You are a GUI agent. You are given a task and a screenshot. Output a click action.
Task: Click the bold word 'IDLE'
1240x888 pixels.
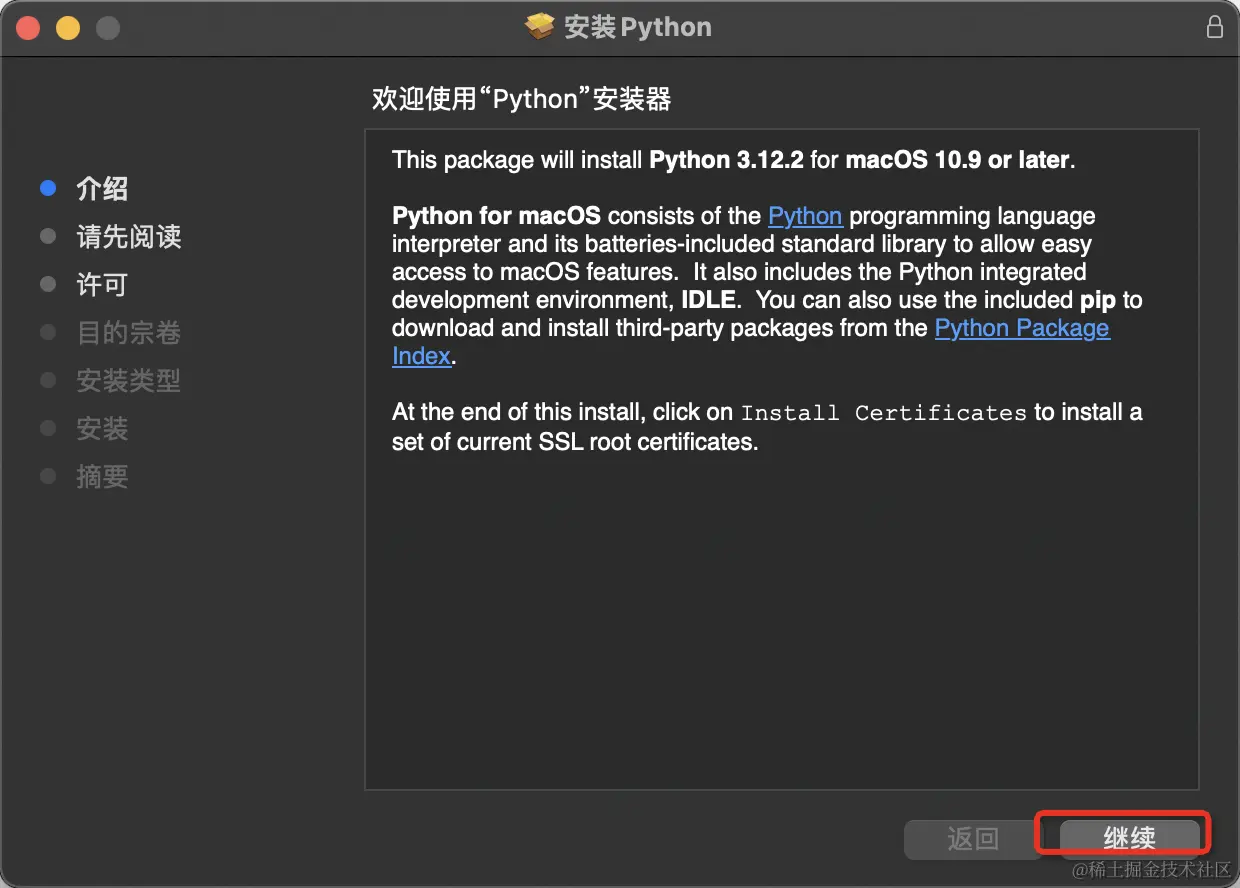[709, 300]
